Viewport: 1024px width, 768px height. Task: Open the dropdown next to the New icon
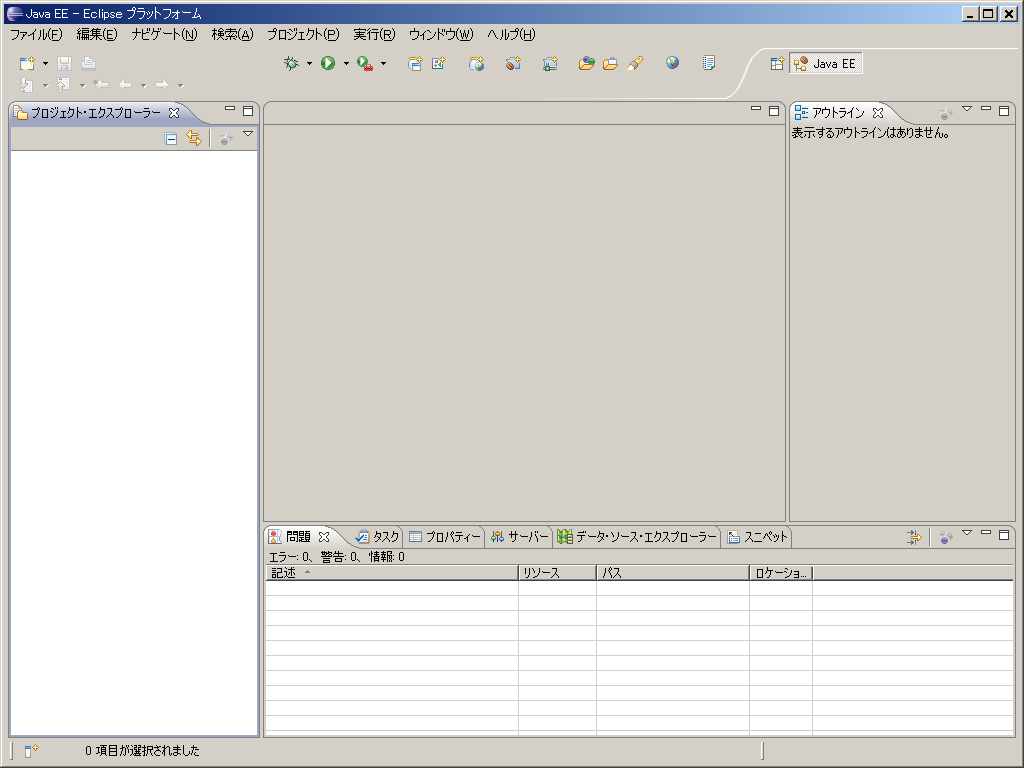(45, 63)
